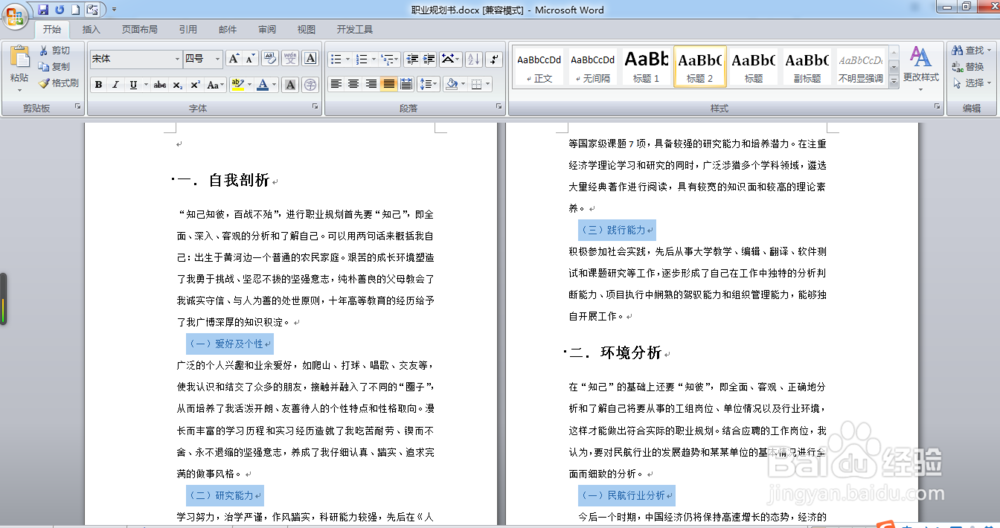The image size is (1000, 528).
Task: Select the 邮件 ribbon tab
Action: pyautogui.click(x=228, y=29)
